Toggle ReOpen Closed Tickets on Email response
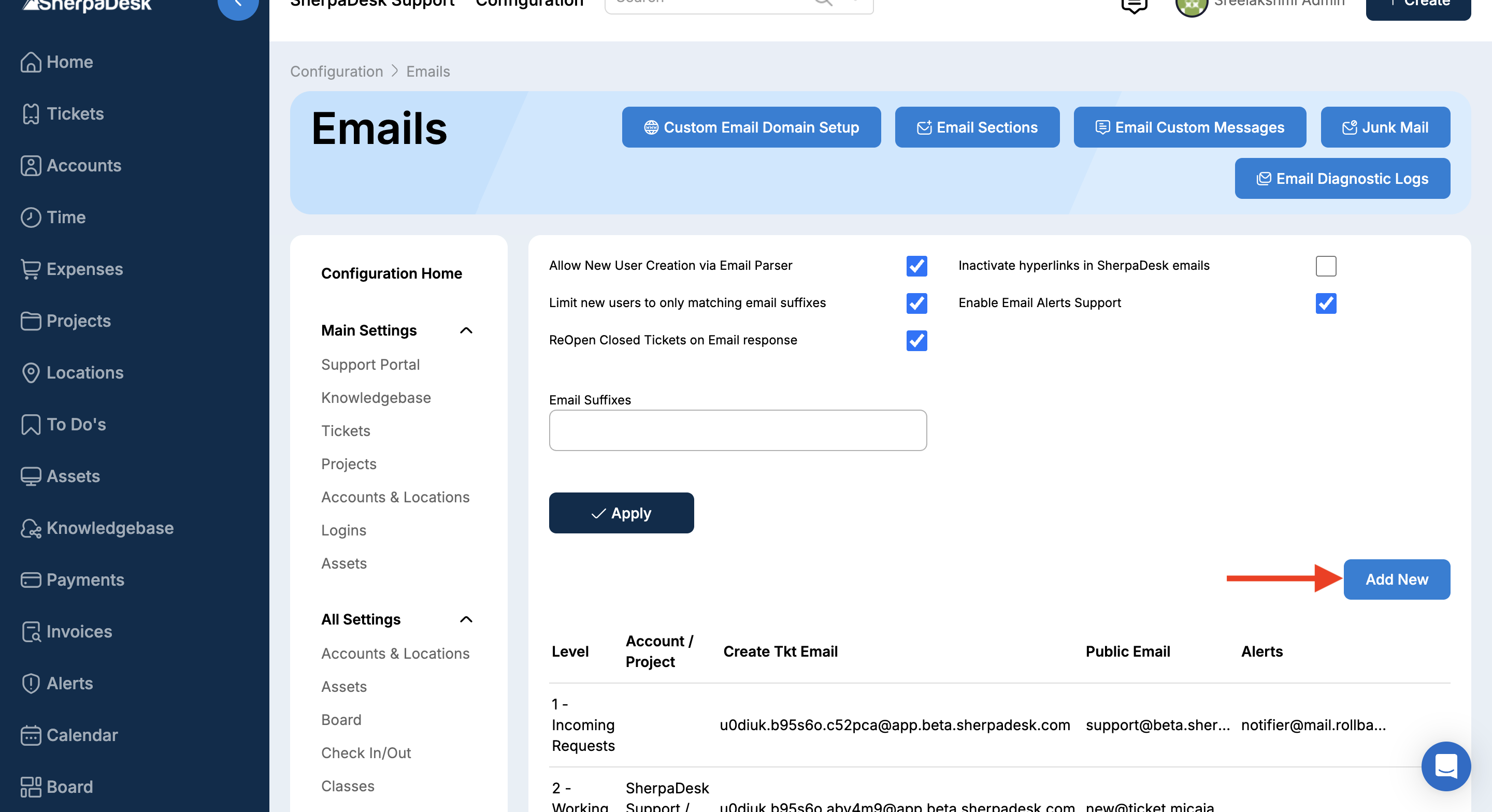This screenshot has width=1492, height=812. (916, 341)
